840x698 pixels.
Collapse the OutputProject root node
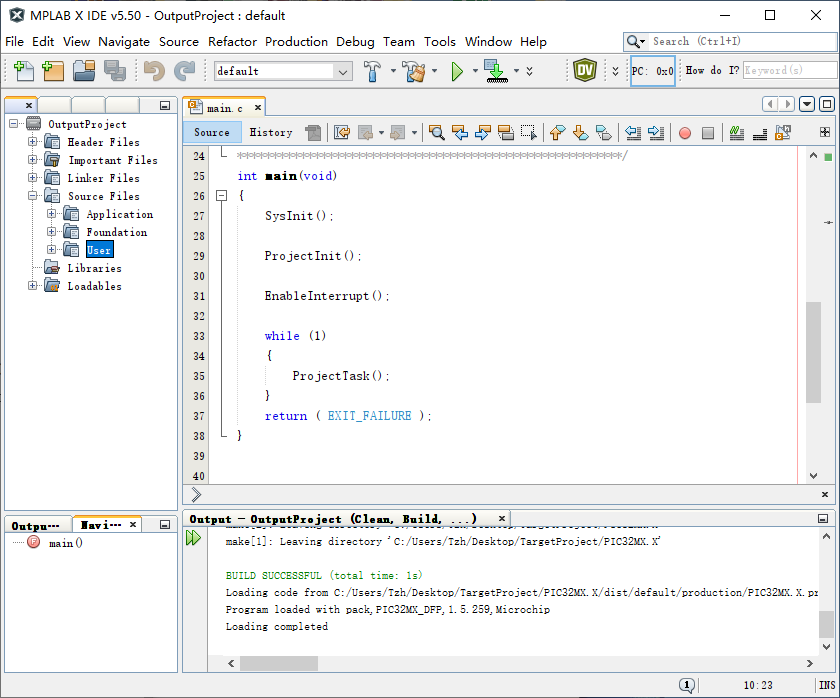pos(13,124)
